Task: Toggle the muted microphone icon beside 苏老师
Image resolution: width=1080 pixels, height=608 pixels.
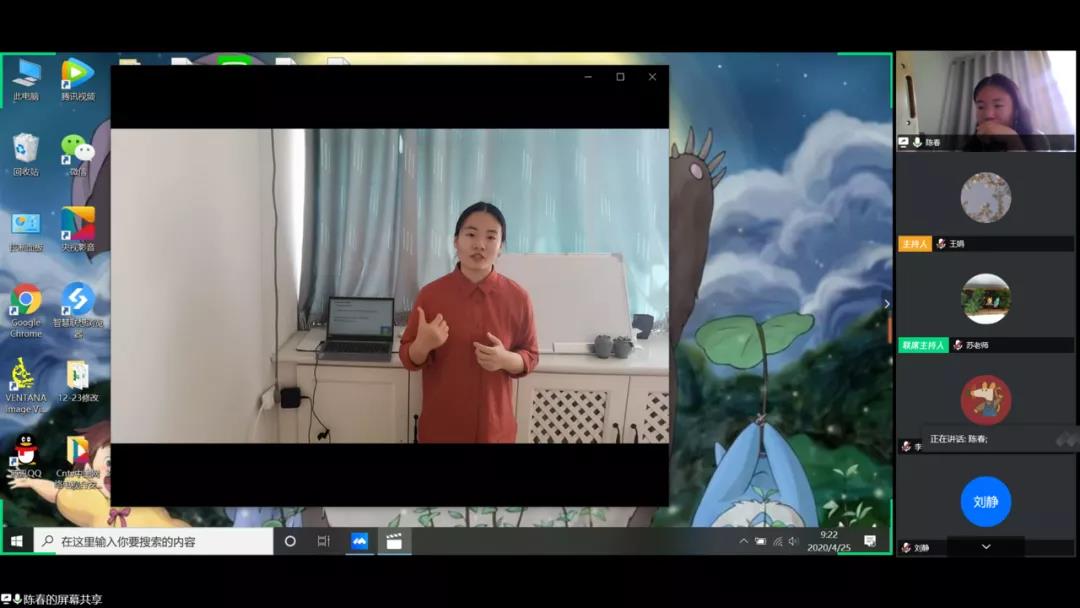Action: click(x=957, y=345)
